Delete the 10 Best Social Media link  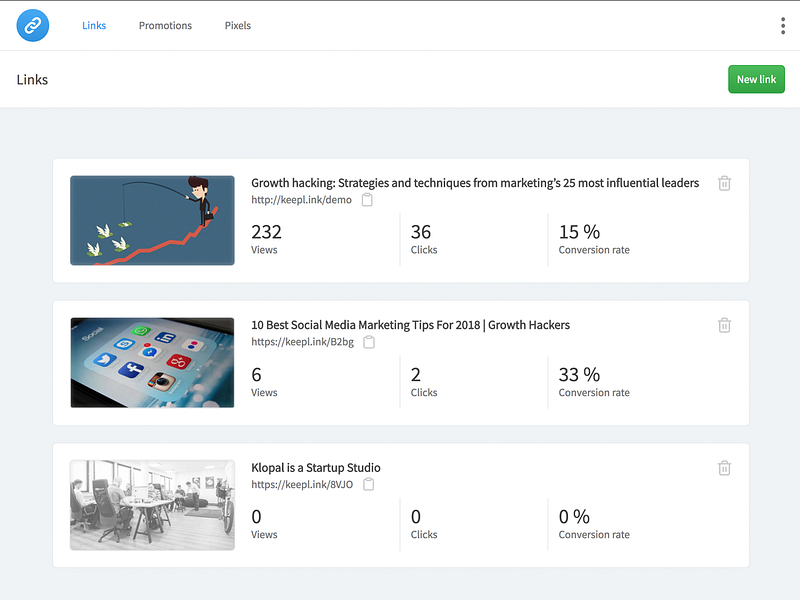coord(724,325)
